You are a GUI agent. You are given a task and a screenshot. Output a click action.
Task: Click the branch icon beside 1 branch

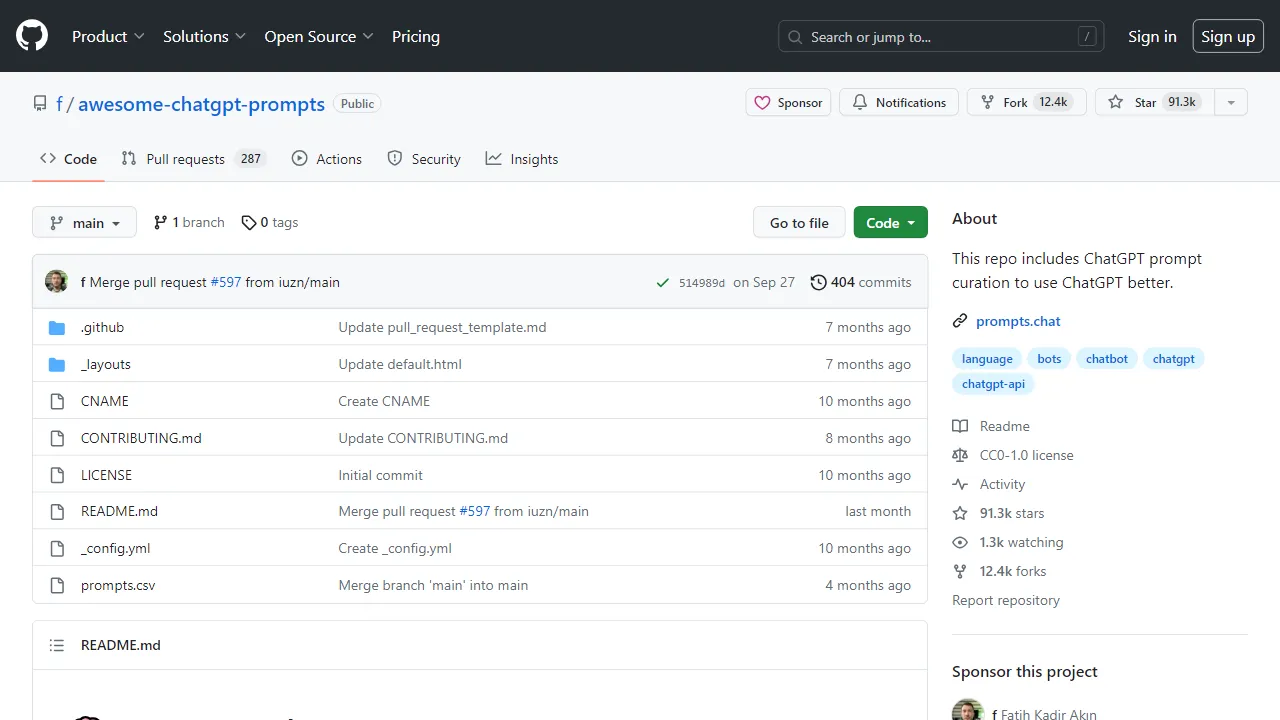click(x=160, y=223)
